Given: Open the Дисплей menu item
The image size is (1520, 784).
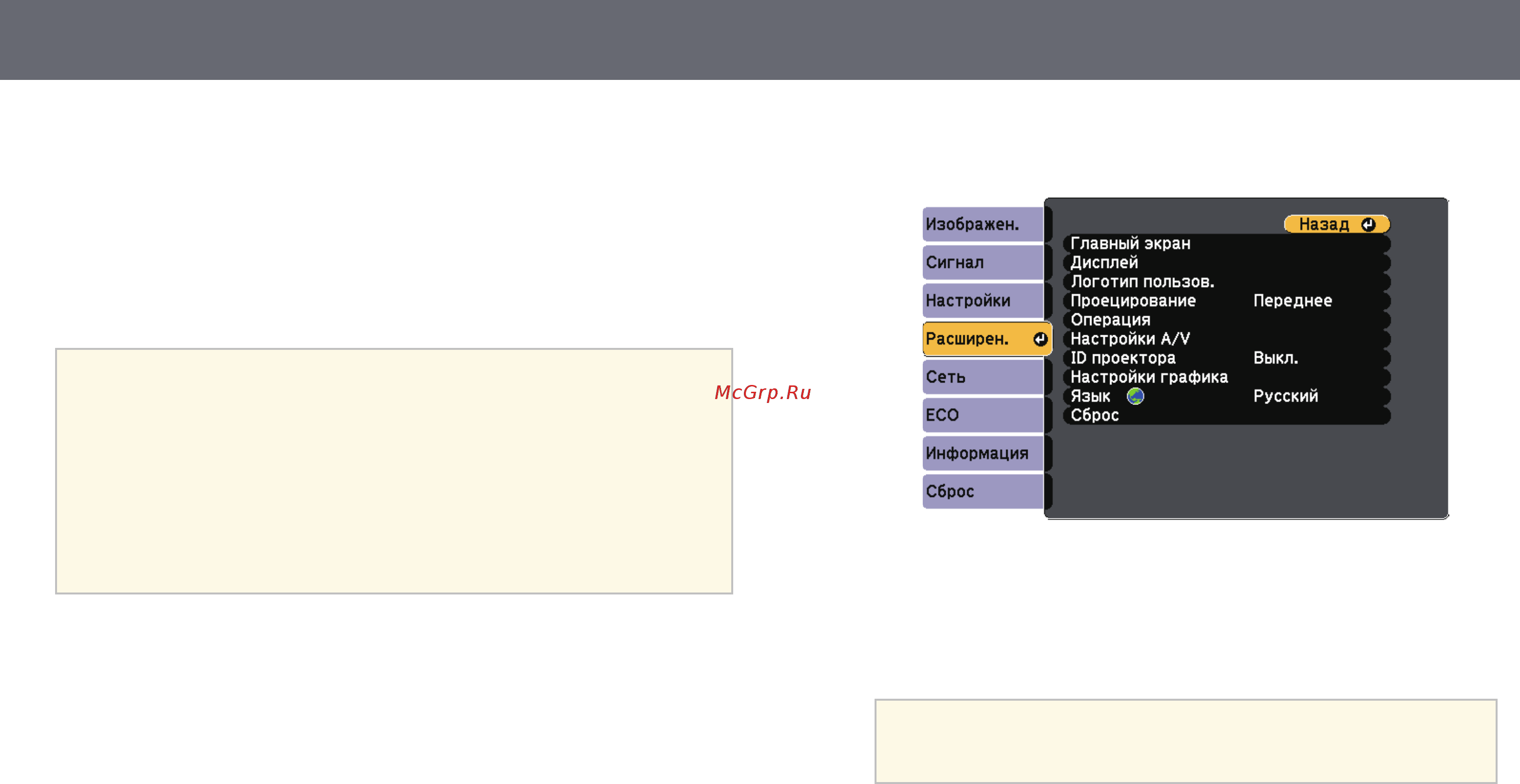Looking at the screenshot, I should [1227, 263].
